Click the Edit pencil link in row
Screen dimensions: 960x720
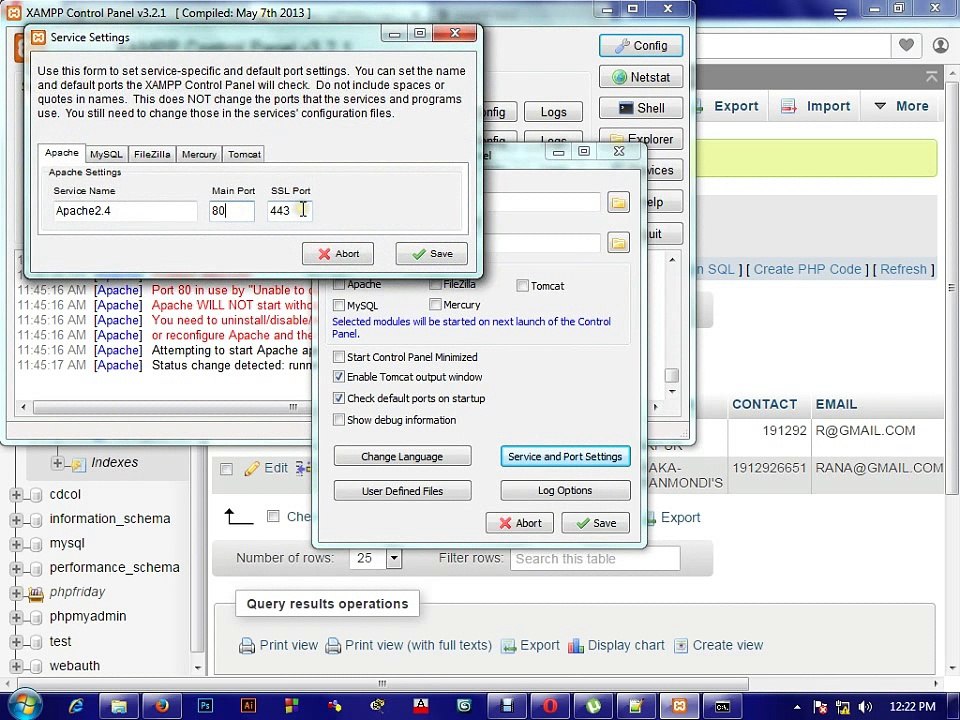pyautogui.click(x=266, y=468)
